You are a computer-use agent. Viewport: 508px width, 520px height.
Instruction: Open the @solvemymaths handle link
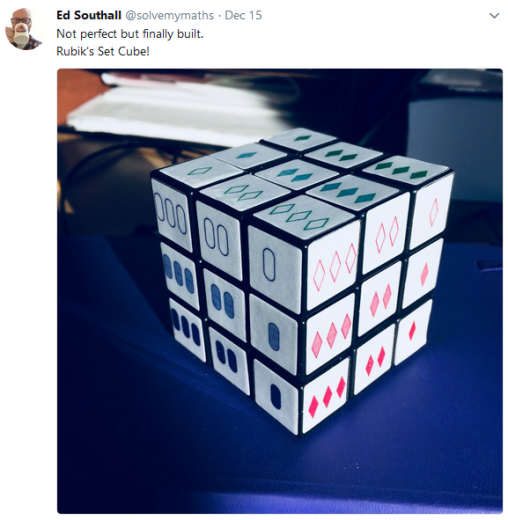[169, 15]
